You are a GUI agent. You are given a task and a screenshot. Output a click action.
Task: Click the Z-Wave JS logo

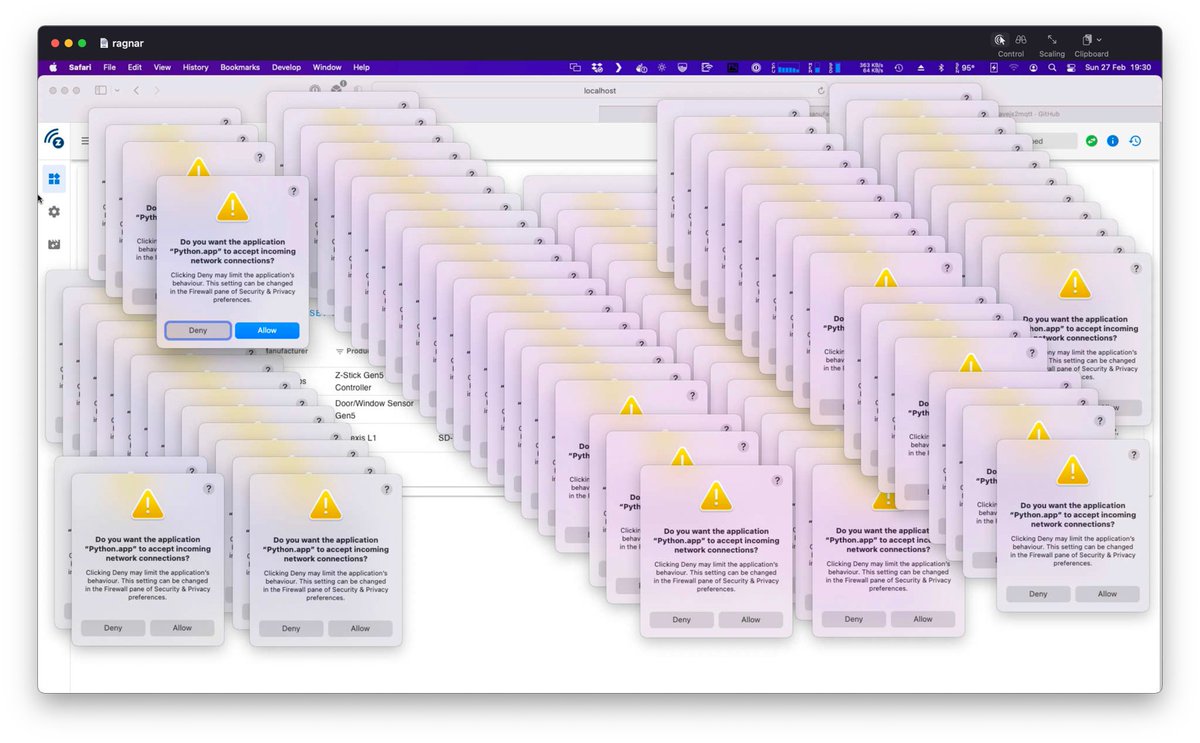tap(54, 138)
